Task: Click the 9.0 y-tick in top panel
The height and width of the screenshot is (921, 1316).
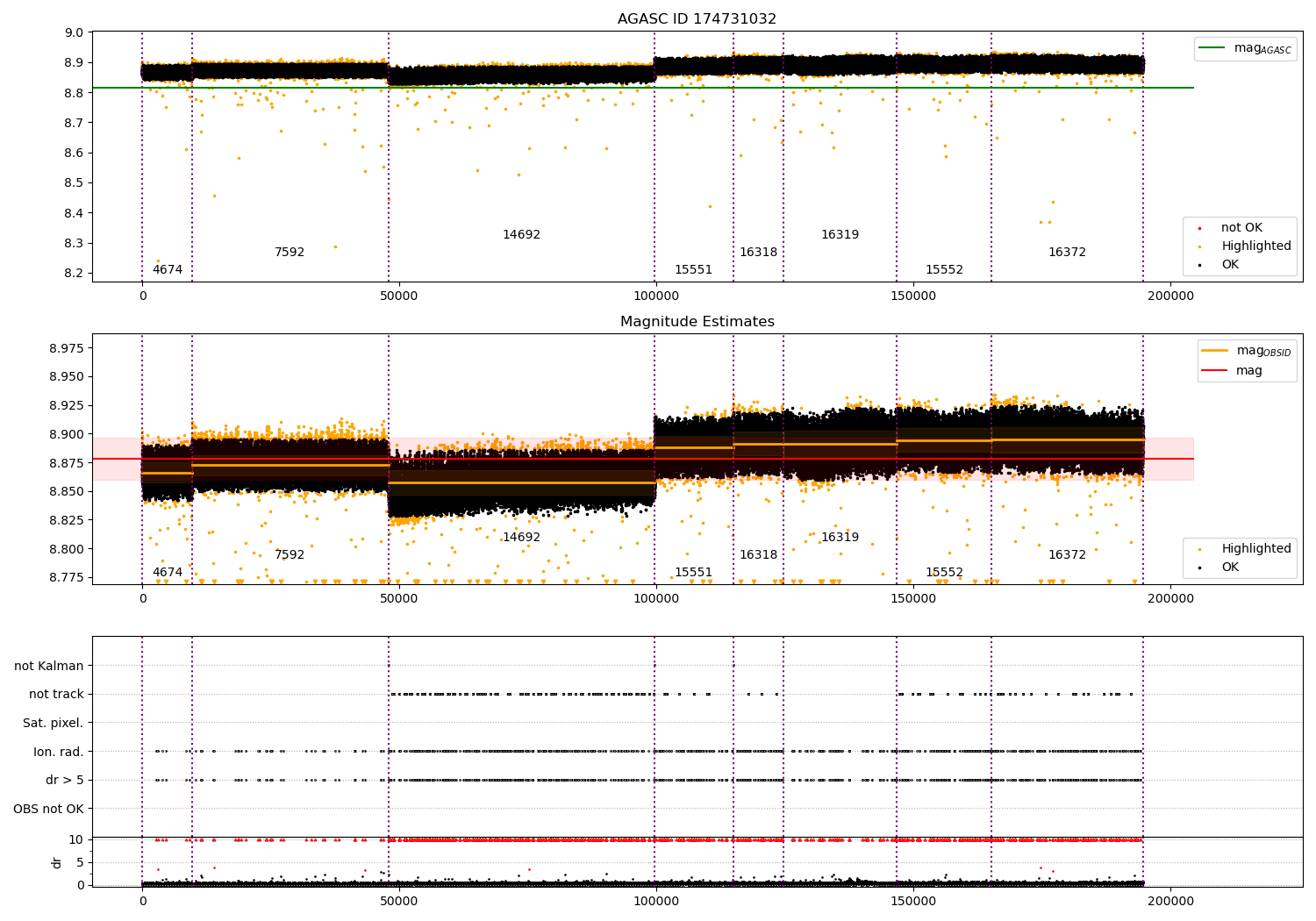Action: pos(75,33)
